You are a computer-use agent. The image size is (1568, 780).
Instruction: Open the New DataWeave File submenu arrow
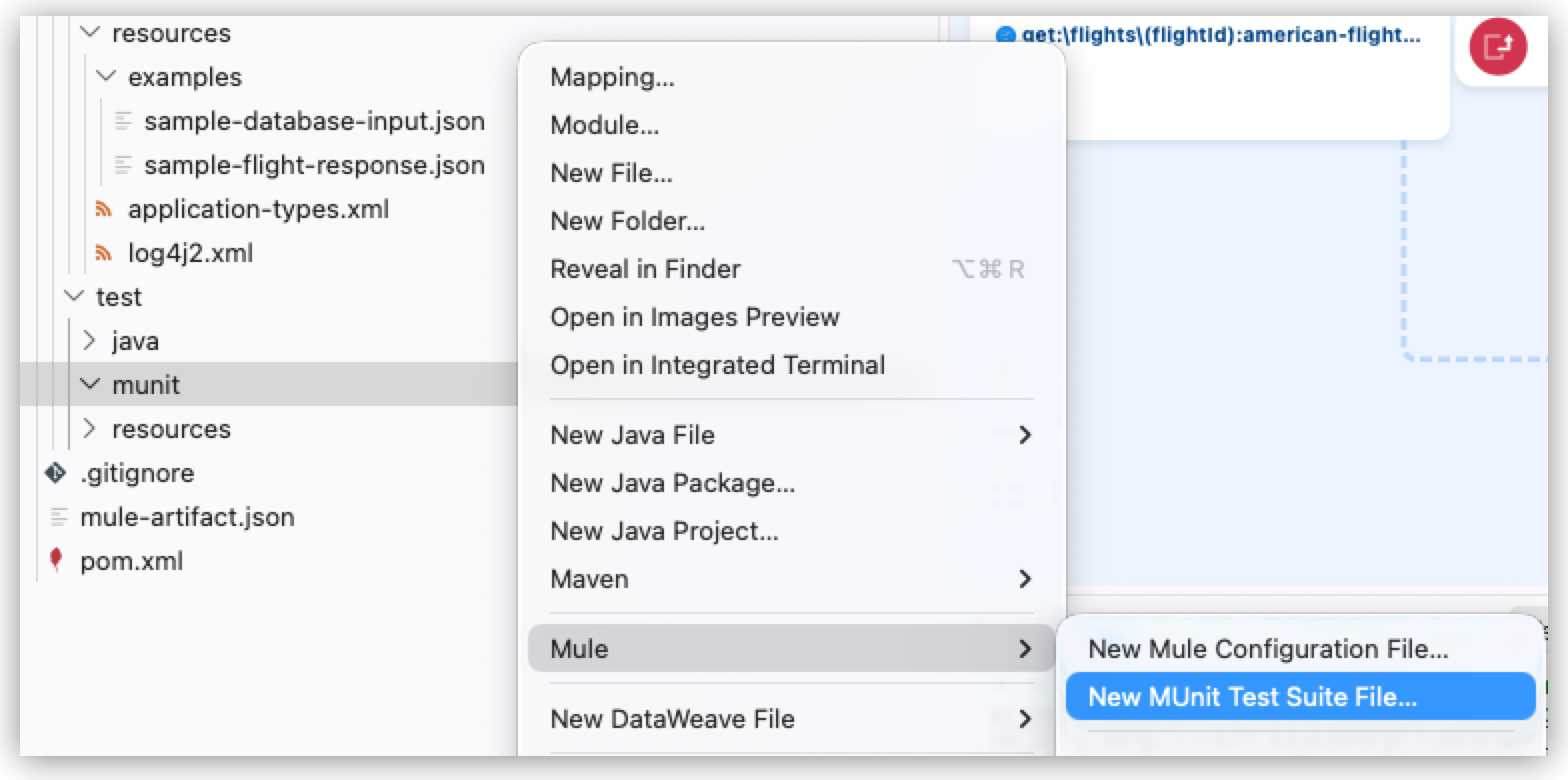pyautogui.click(x=1024, y=719)
